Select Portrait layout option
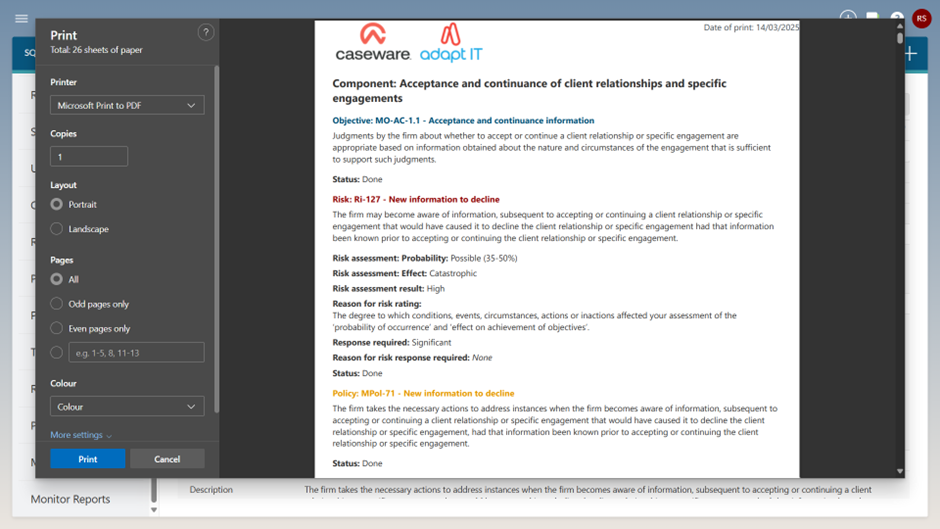Screen dimensions: 940x529 57,204
